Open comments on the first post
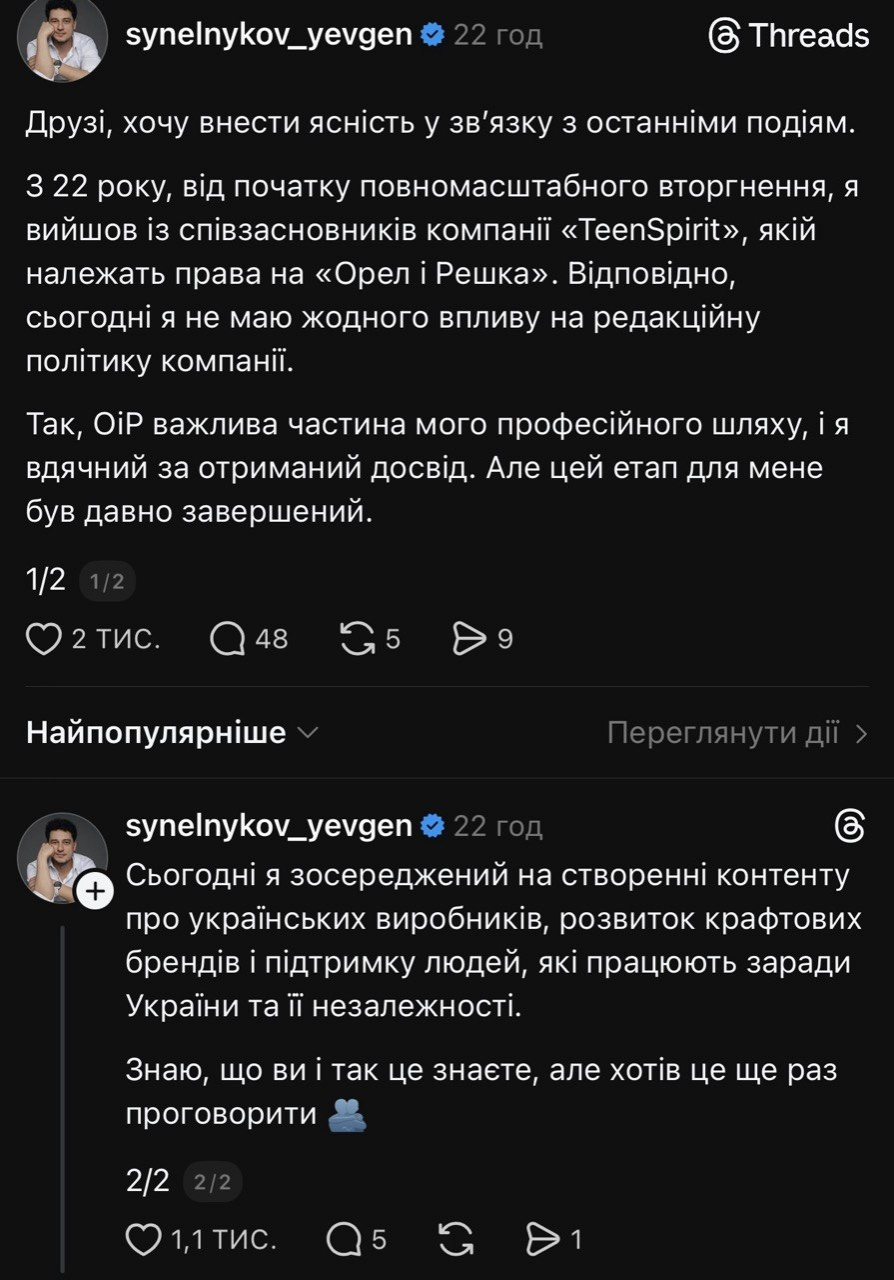 point(229,639)
